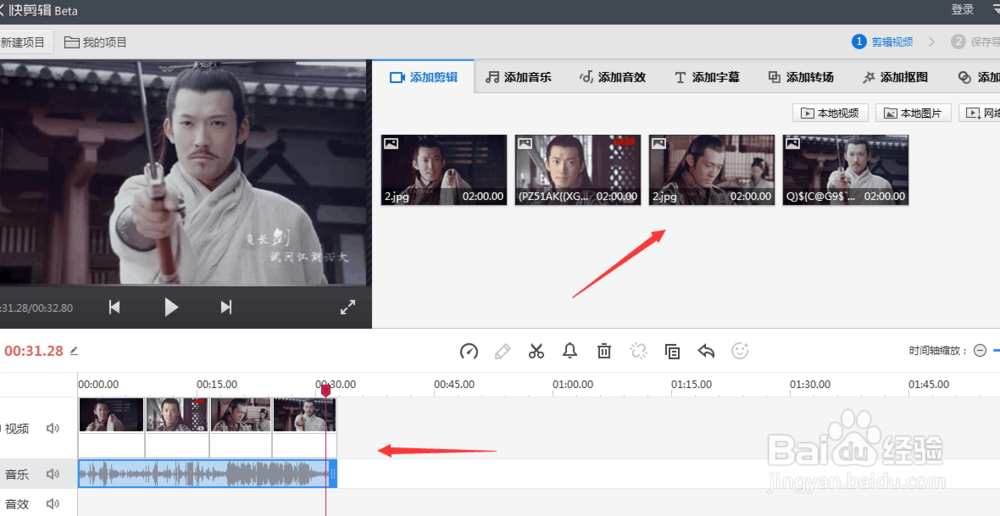Copy the clip with the duplicate icon
Screen dimensions: 1000x516
[x=672, y=351]
